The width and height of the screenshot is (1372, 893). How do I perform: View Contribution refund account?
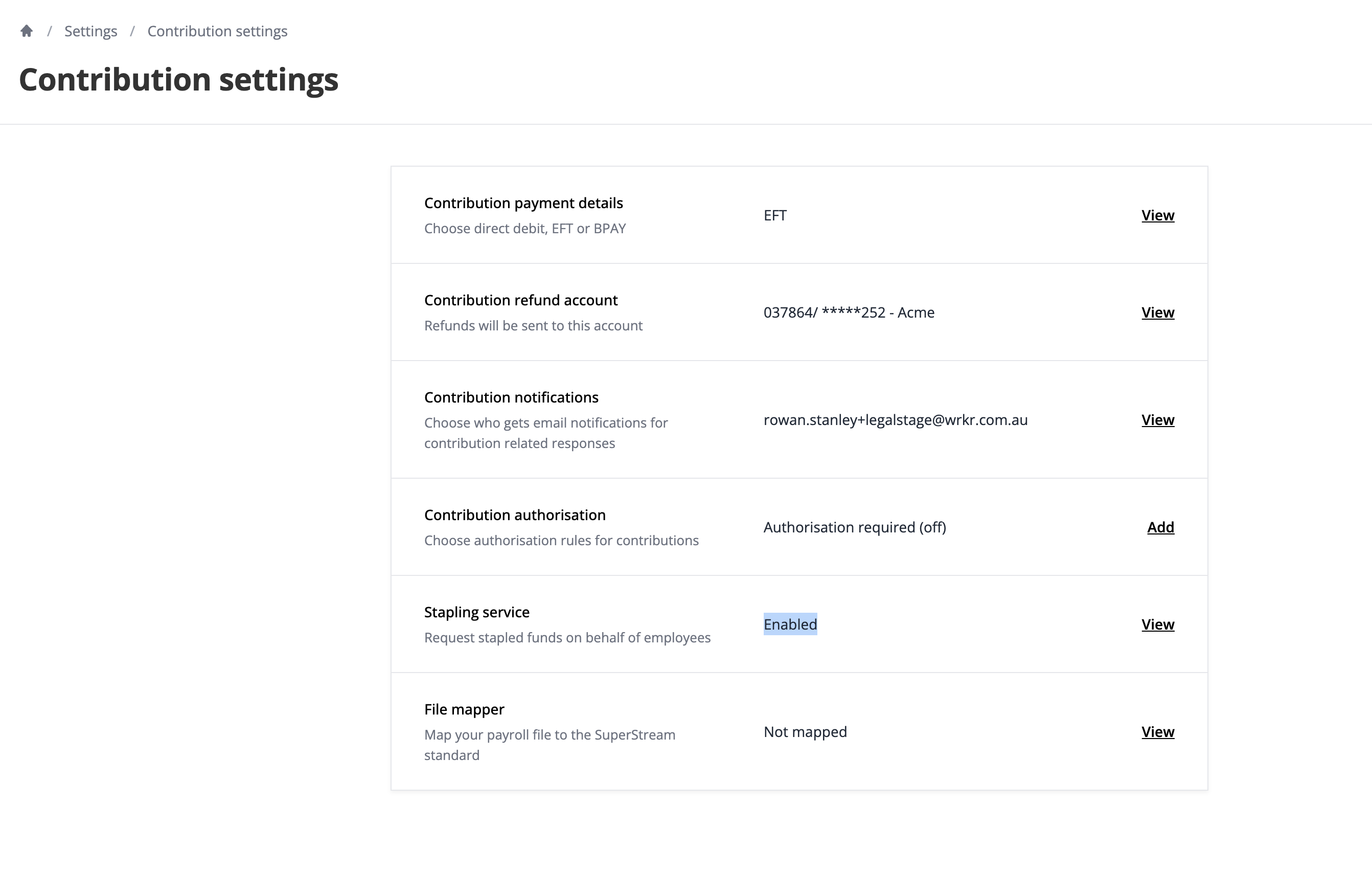pos(1157,312)
